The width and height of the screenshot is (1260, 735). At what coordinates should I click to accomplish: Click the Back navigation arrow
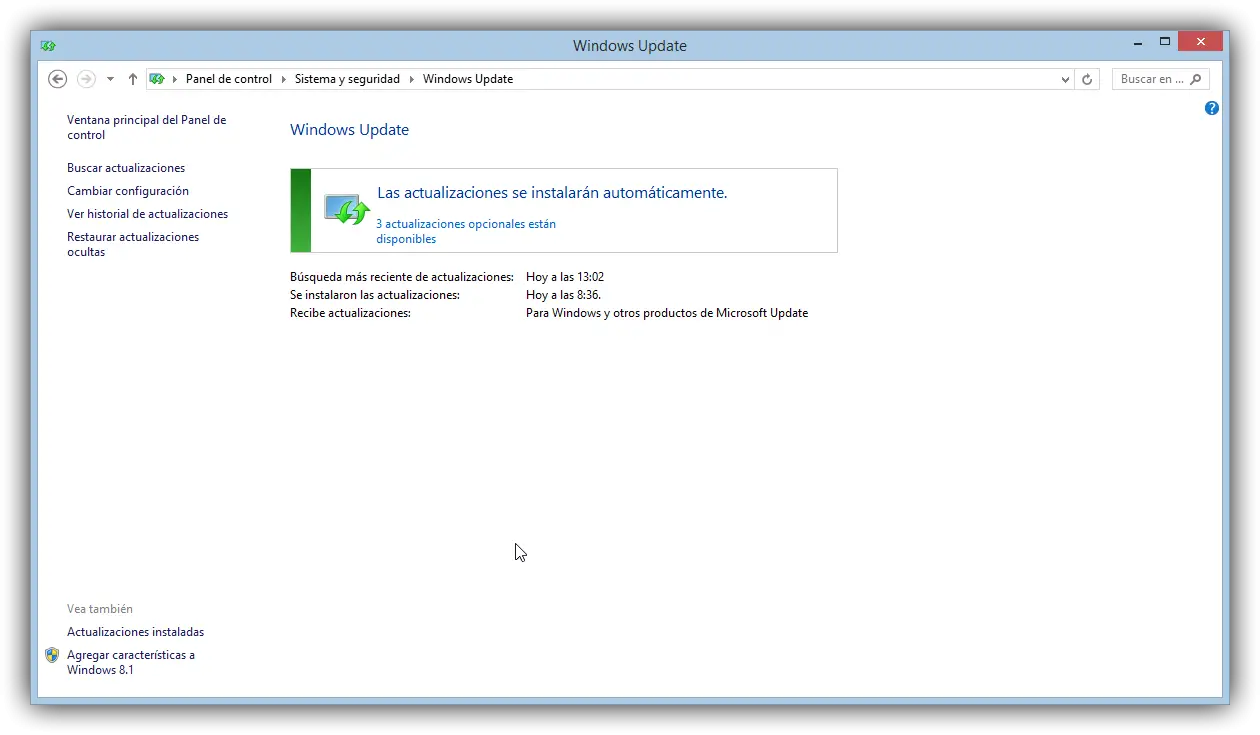click(58, 79)
